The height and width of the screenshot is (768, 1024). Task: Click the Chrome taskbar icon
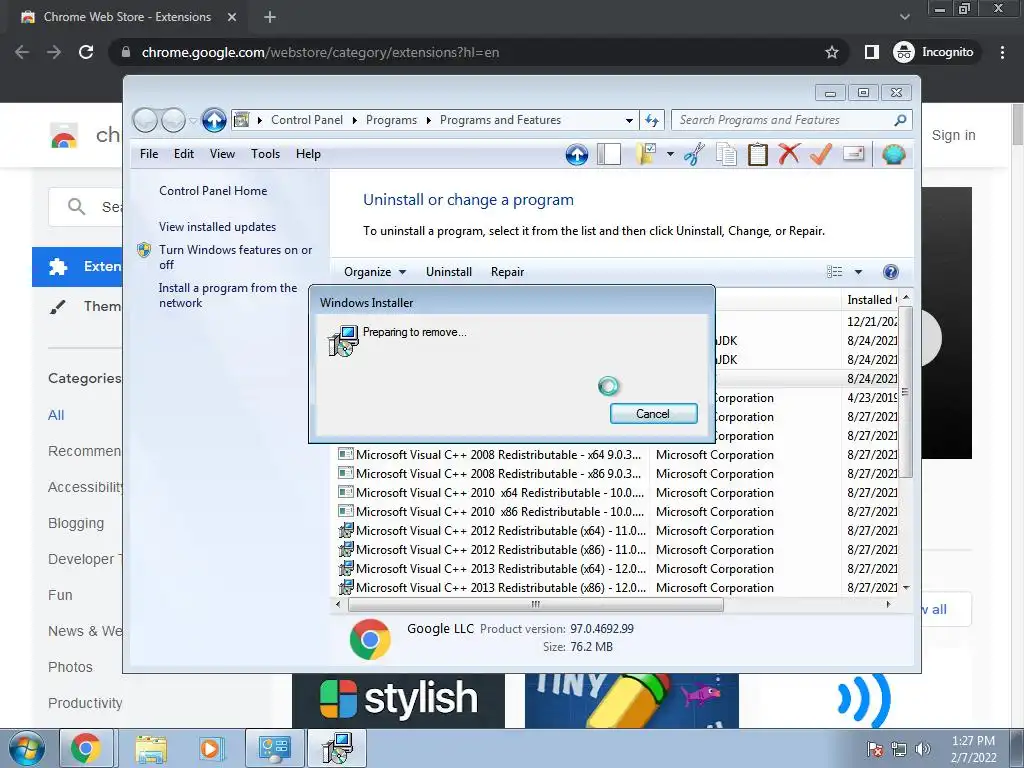point(86,748)
